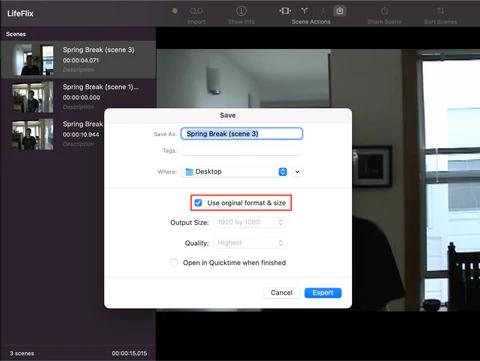
Task: Click the Desktop folder icon in Where field
Action: pos(189,172)
